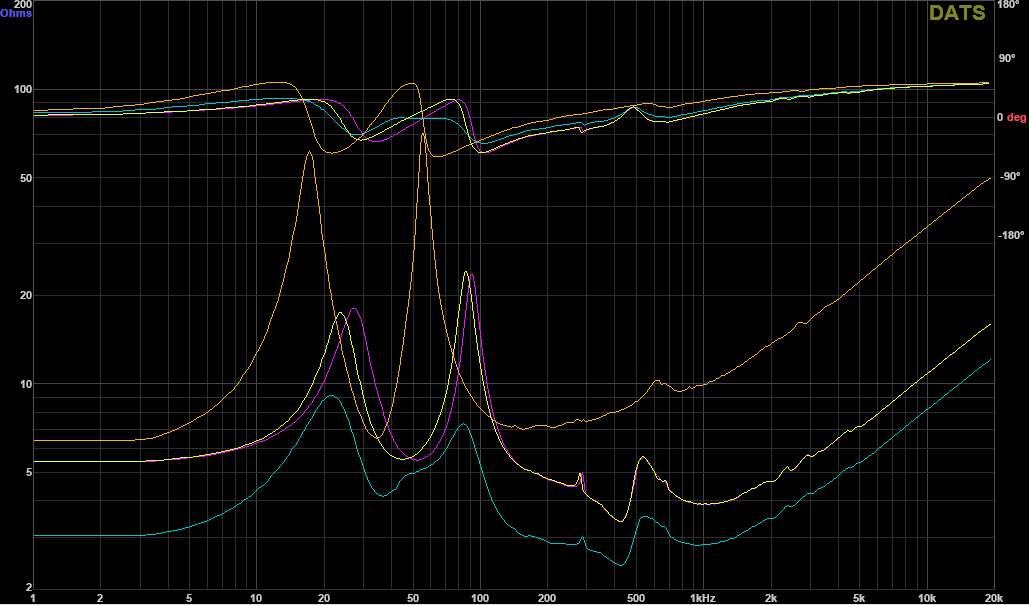Click the 5k frequency axis label
Screen dimensions: 1029x605
click(x=858, y=598)
